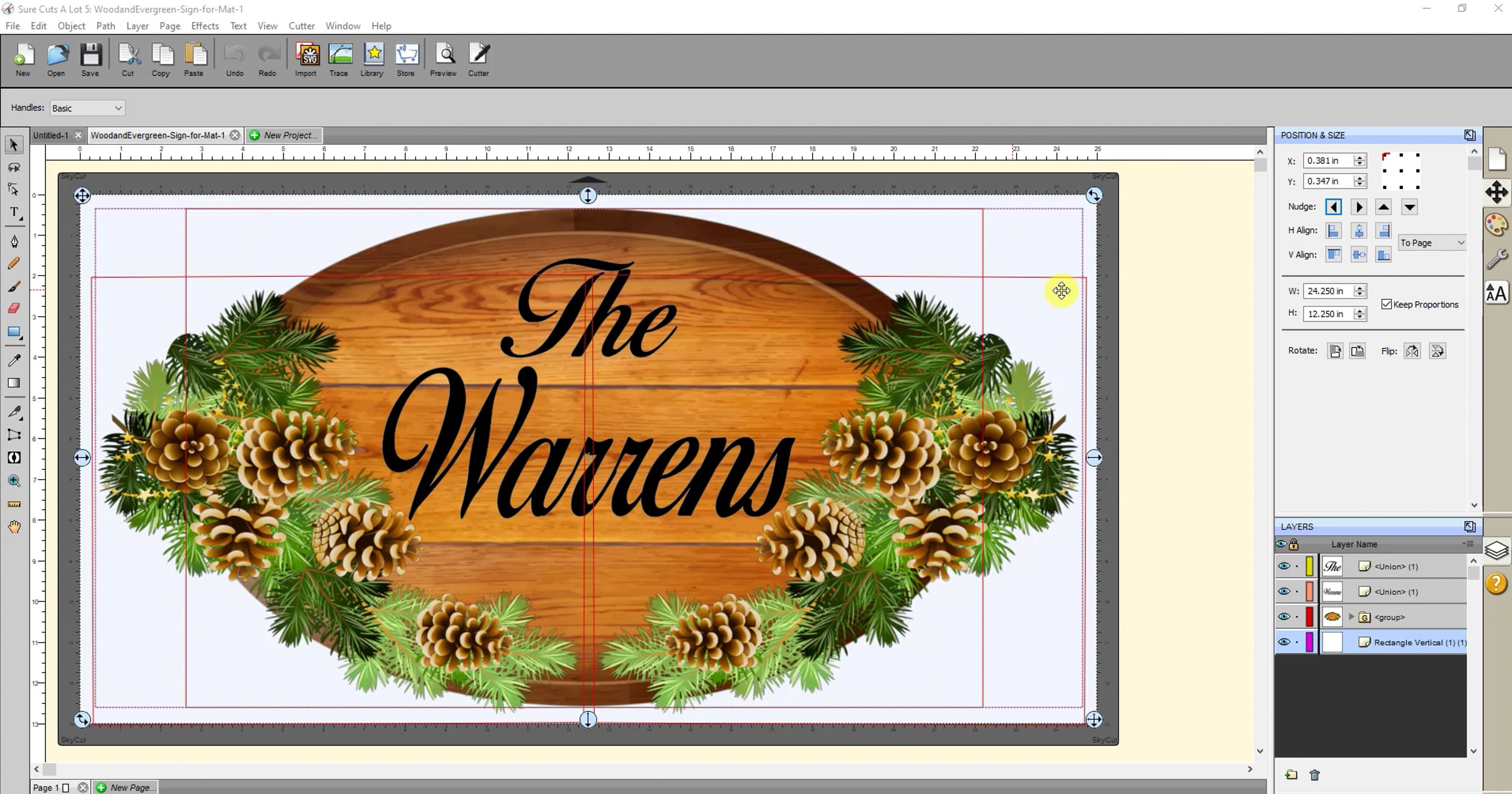Viewport: 1512px width, 794px height.
Task: Delete layer using trash icon
Action: [1314, 775]
